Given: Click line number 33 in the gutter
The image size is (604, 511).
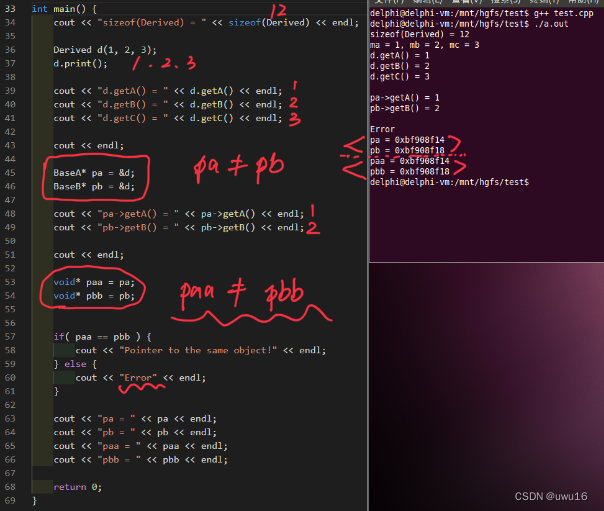Looking at the screenshot, I should [x=10, y=8].
